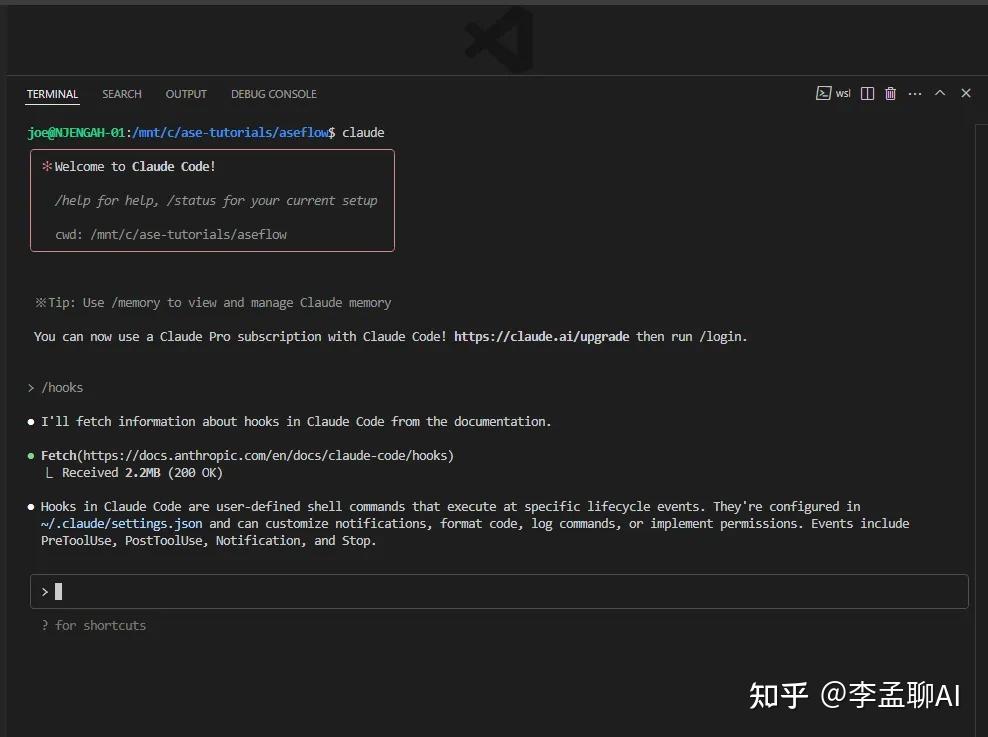Open the OUTPUT tab
Screen dimensions: 988x737
pyautogui.click(x=186, y=94)
